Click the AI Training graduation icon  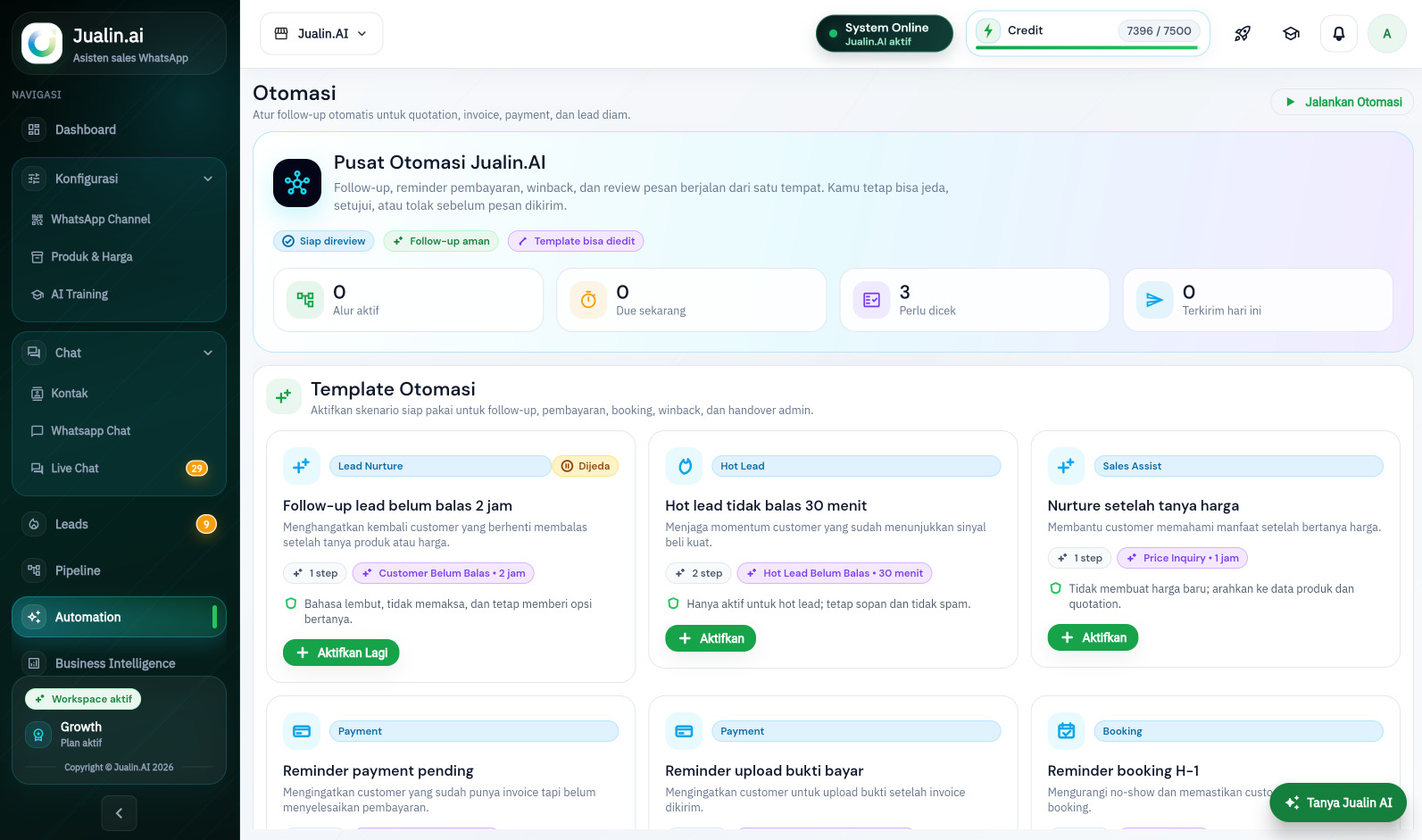click(37, 295)
